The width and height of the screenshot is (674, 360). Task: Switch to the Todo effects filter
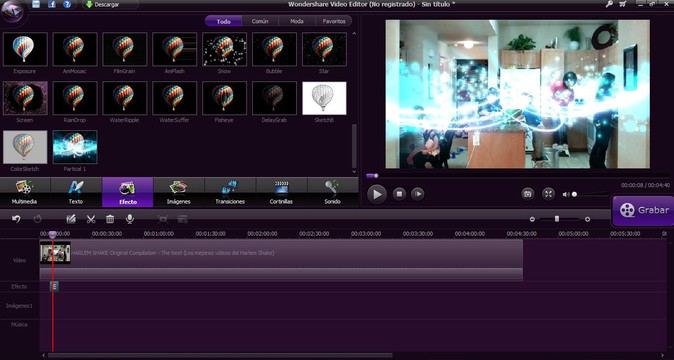[224, 21]
